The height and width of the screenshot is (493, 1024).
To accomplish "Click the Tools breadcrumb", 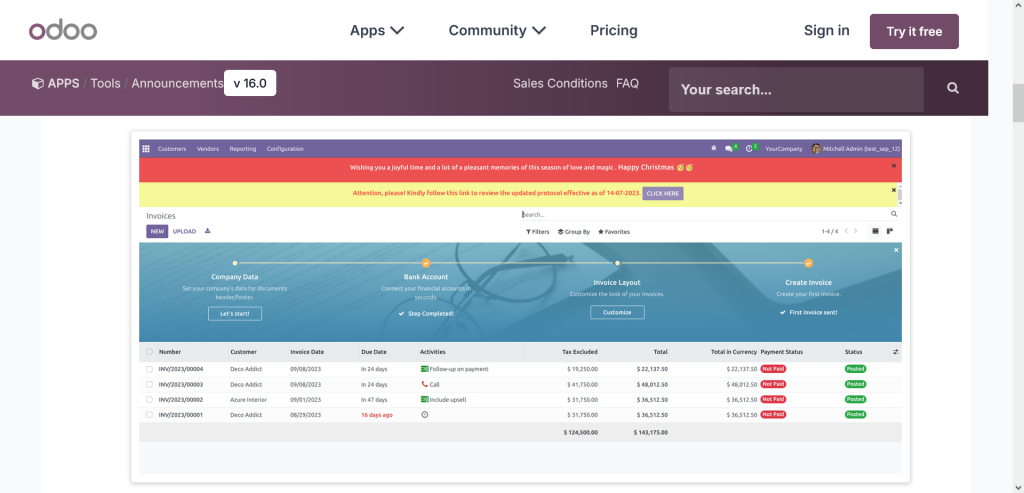I will (x=105, y=84).
